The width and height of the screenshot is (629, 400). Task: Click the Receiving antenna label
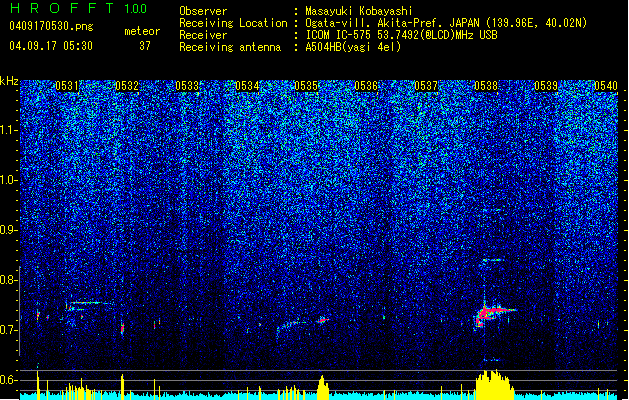230,47
